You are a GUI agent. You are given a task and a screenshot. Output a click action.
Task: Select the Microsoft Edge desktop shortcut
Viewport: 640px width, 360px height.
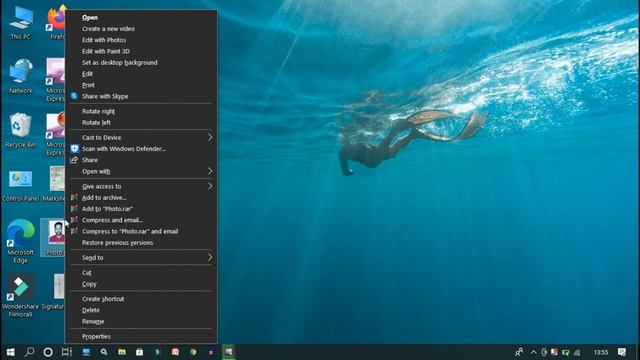(x=20, y=241)
